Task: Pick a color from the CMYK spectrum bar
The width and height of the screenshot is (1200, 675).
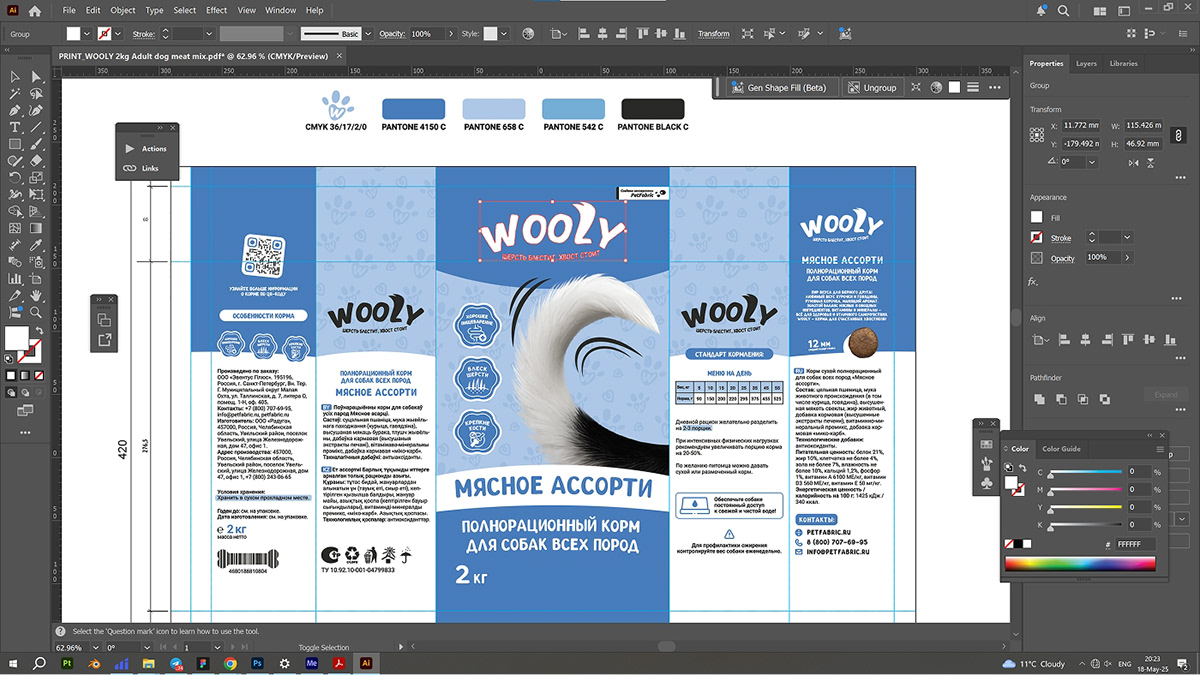Action: coord(1080,564)
